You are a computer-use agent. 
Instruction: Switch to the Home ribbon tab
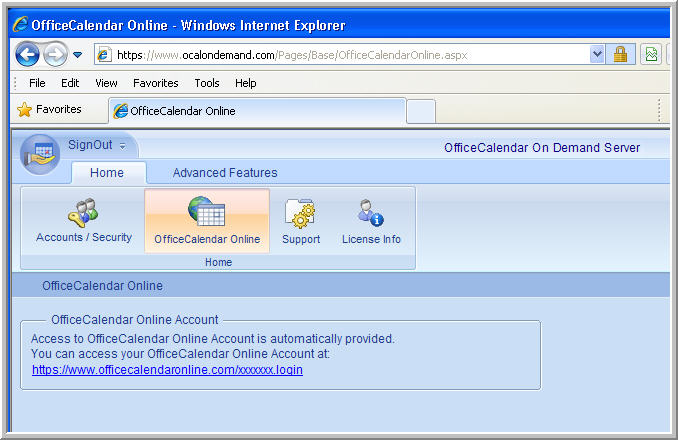coord(107,173)
